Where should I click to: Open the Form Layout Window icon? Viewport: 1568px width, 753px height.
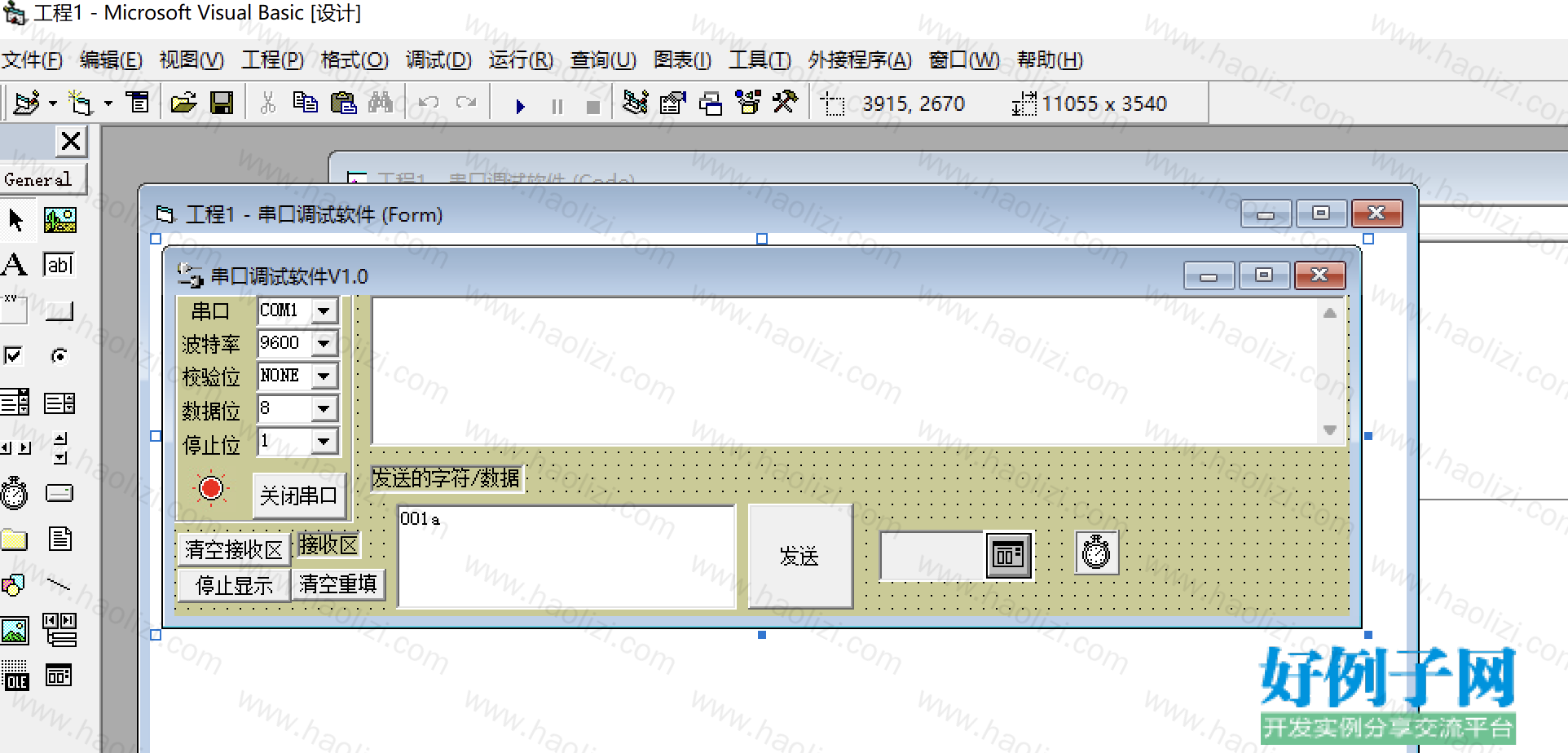(x=711, y=103)
